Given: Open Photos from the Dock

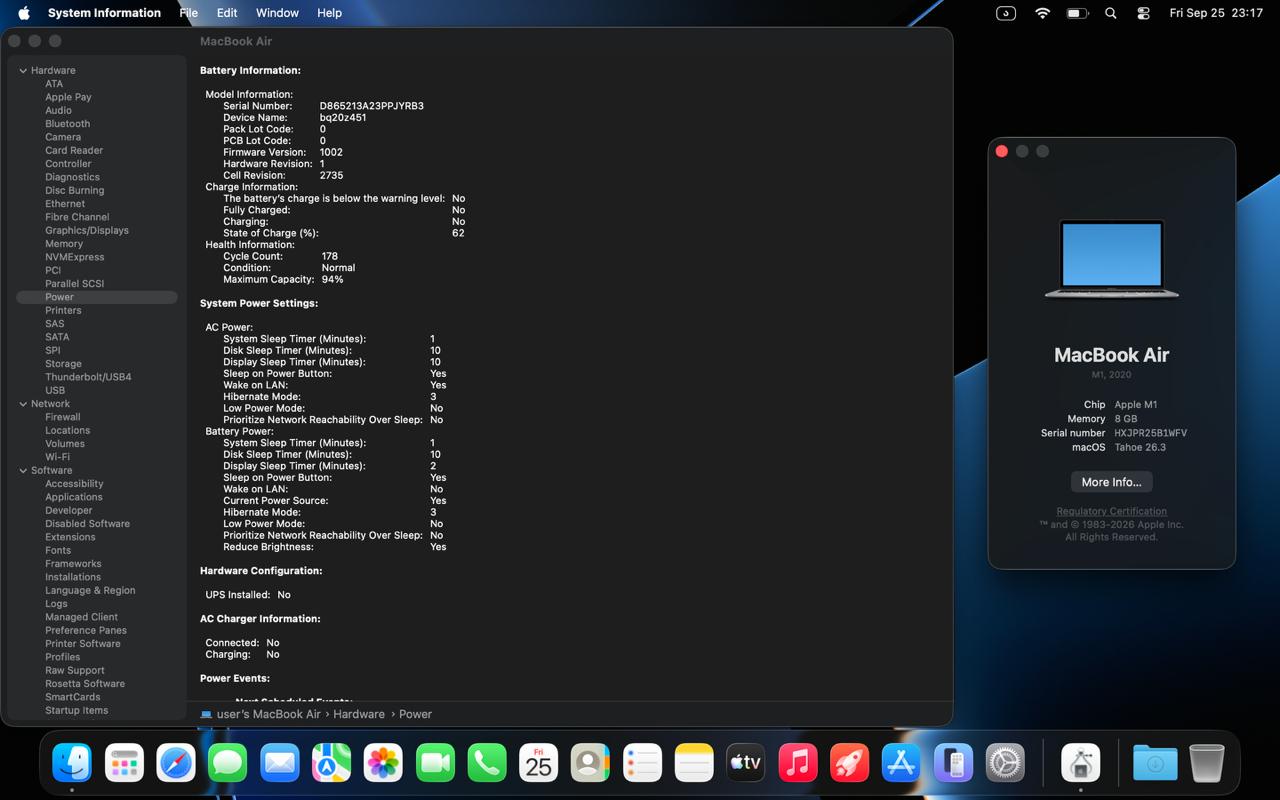Looking at the screenshot, I should pyautogui.click(x=383, y=763).
